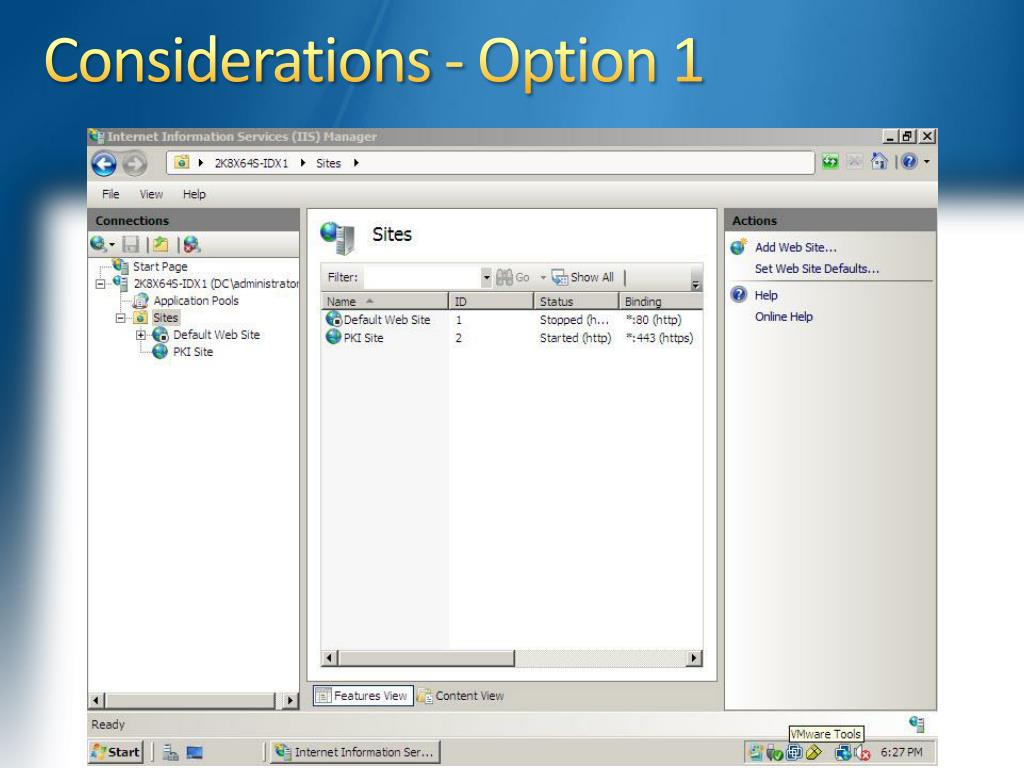The height and width of the screenshot is (768, 1024).
Task: Sort list by ID column header
Action: 491,301
